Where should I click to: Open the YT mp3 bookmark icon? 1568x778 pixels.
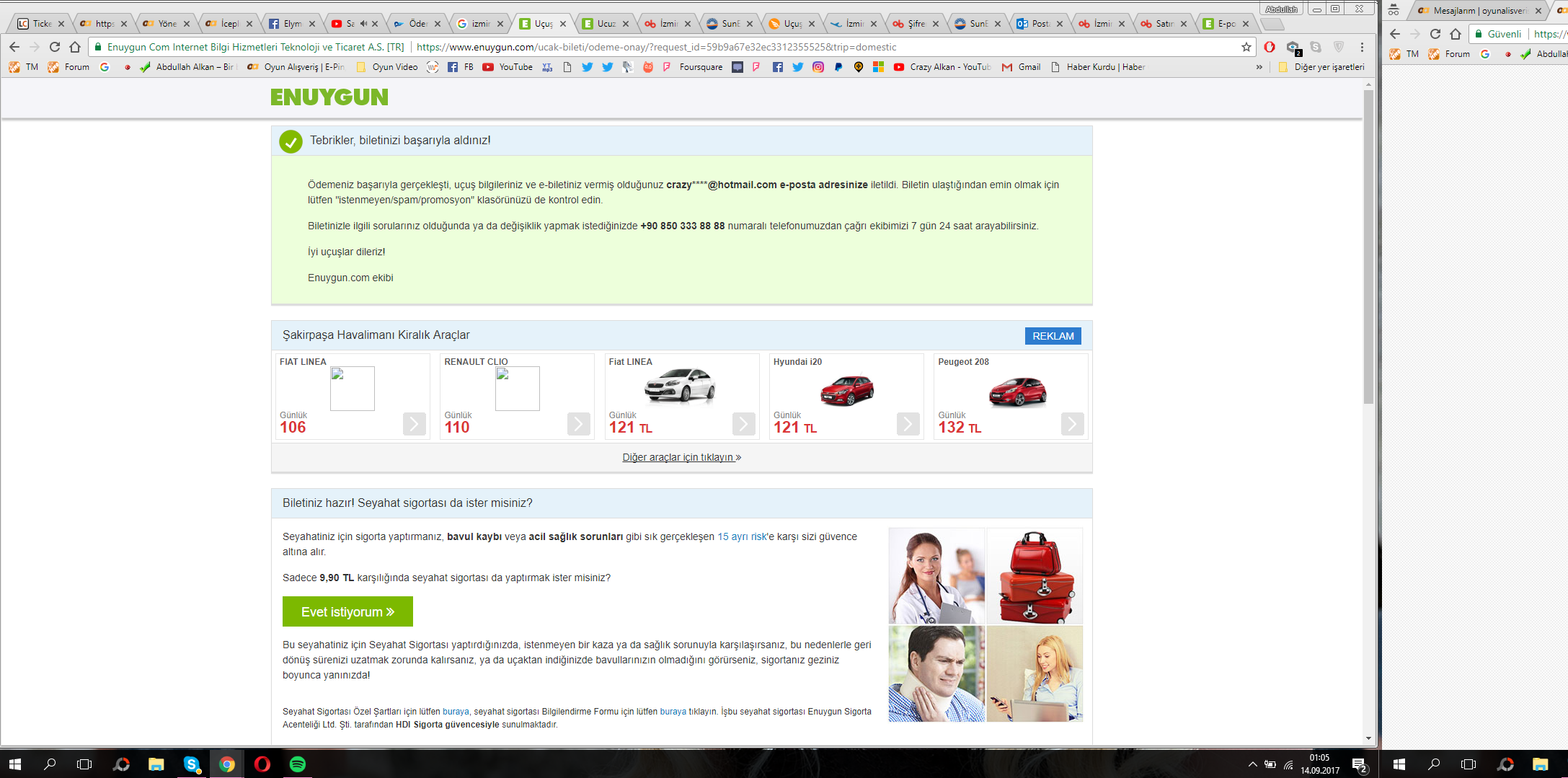click(x=547, y=67)
